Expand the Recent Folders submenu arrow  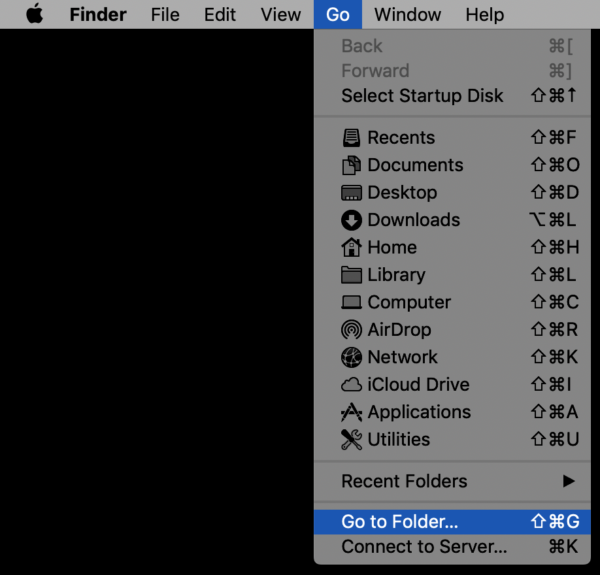(569, 481)
